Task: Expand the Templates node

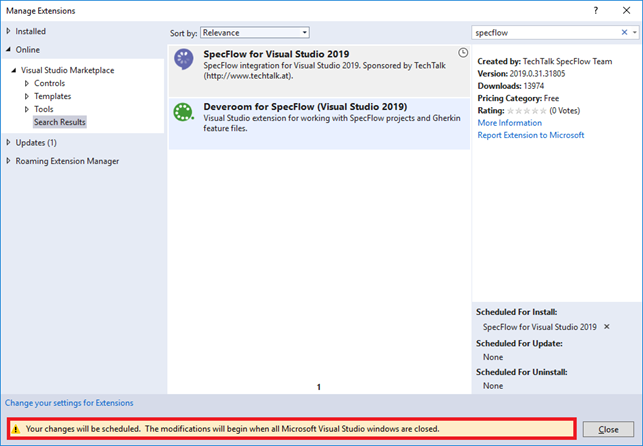Action: click(27, 96)
